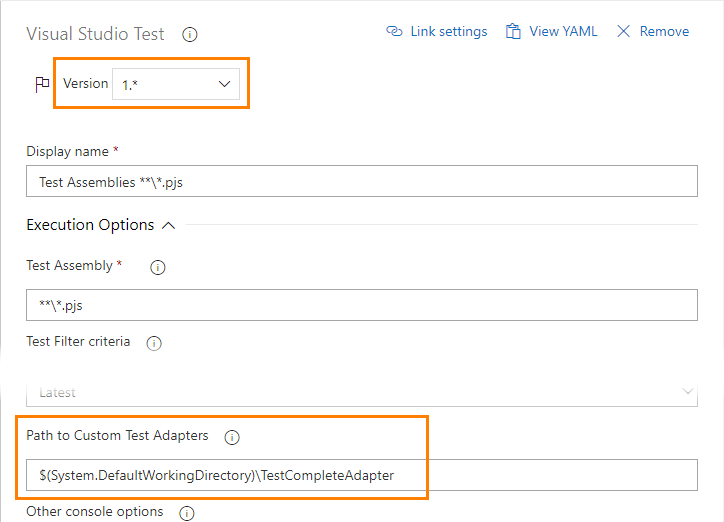Click the Path to Custom Test Adapters field
This screenshot has width=724, height=522.
point(362,475)
